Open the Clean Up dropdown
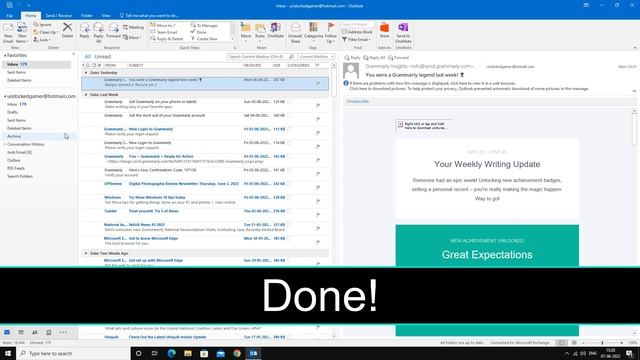This screenshot has height=360, width=640. coord(46,32)
